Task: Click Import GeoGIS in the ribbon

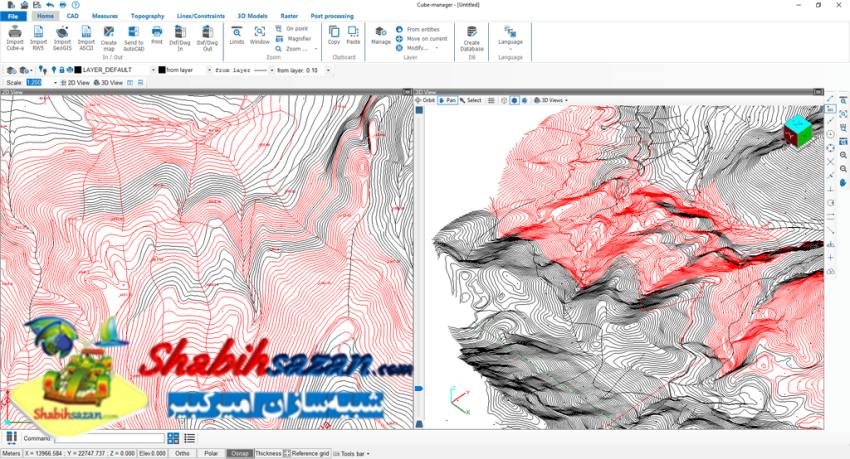Action: pyautogui.click(x=62, y=37)
